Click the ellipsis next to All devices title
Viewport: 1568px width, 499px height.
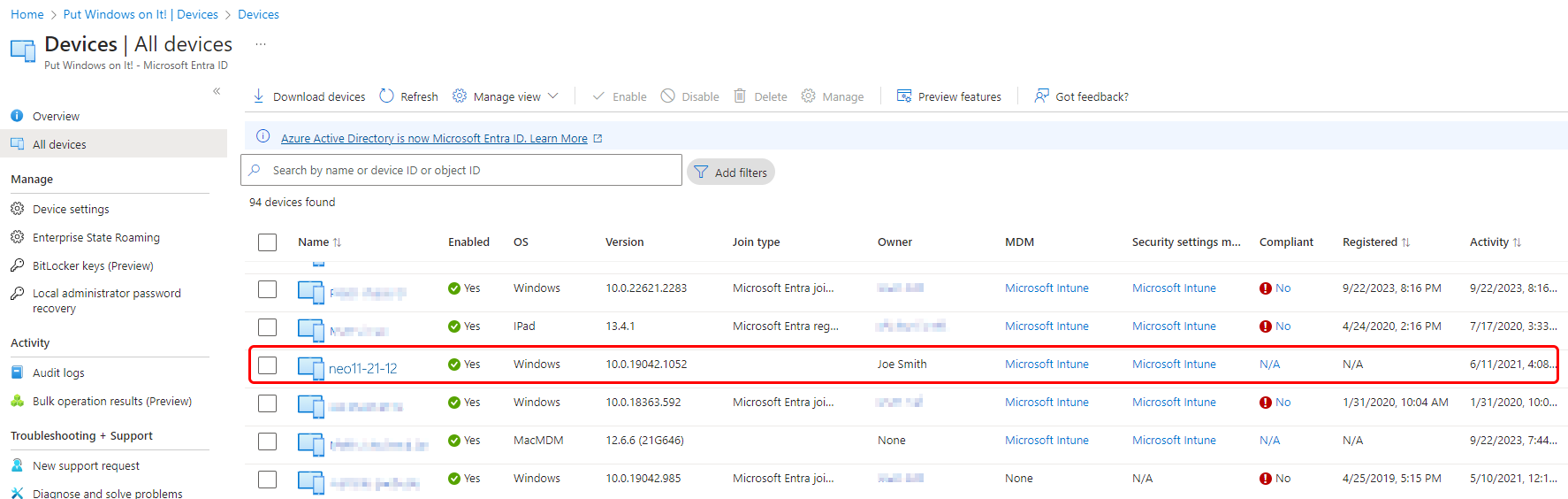(261, 44)
